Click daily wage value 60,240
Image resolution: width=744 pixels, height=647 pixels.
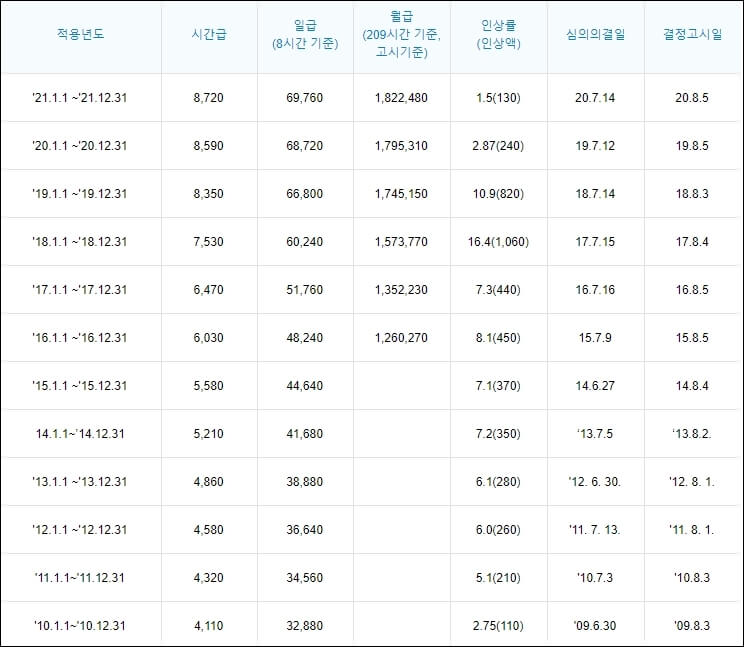(305, 241)
